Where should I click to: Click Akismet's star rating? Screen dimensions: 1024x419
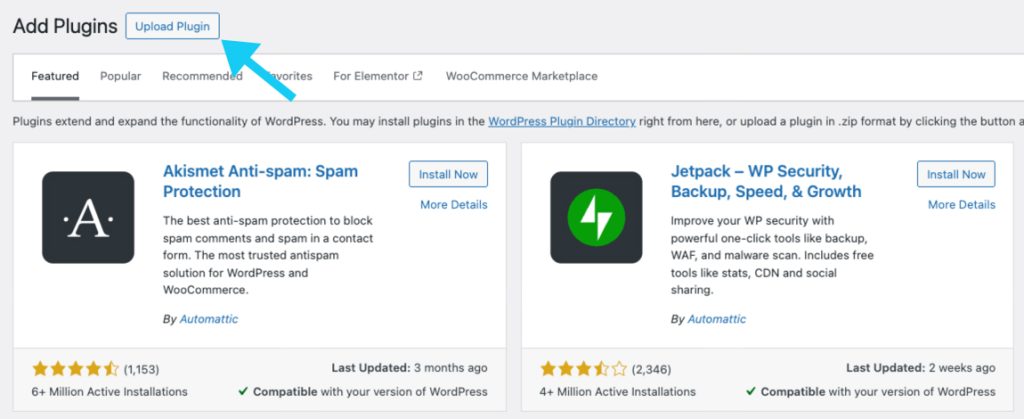tap(75, 369)
